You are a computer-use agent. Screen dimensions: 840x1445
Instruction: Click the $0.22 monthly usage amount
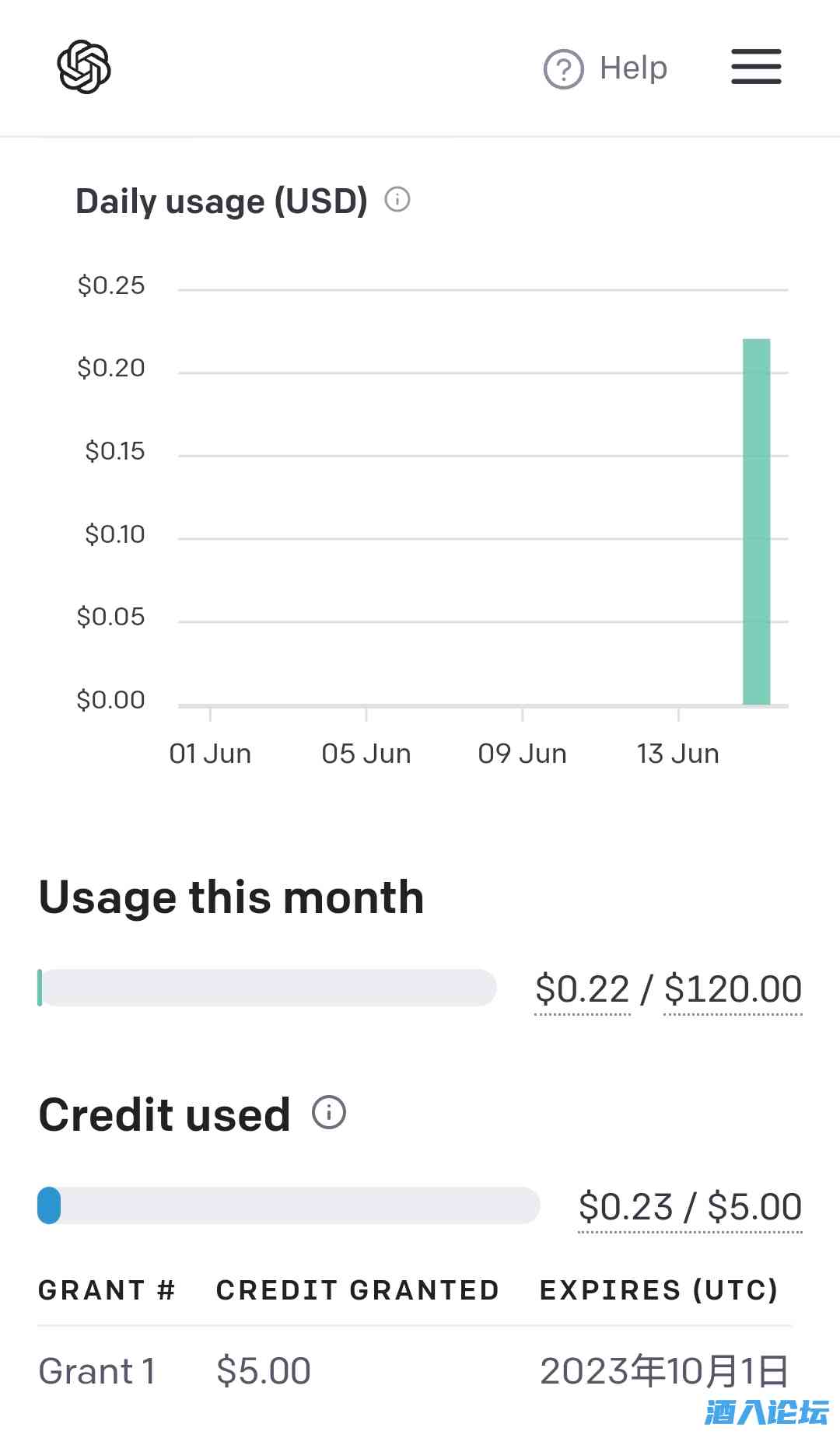[x=583, y=989]
